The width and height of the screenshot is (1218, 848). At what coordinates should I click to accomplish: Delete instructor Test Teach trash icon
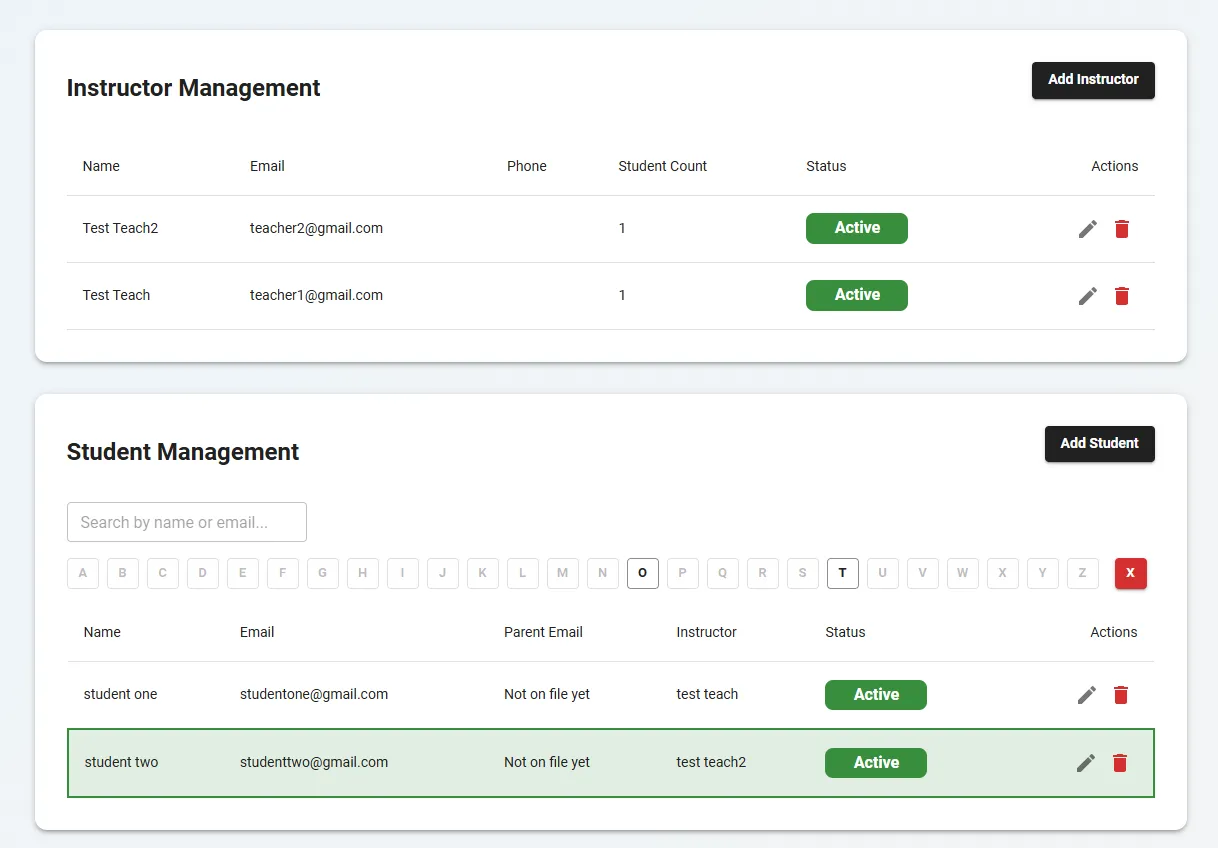[x=1122, y=296]
